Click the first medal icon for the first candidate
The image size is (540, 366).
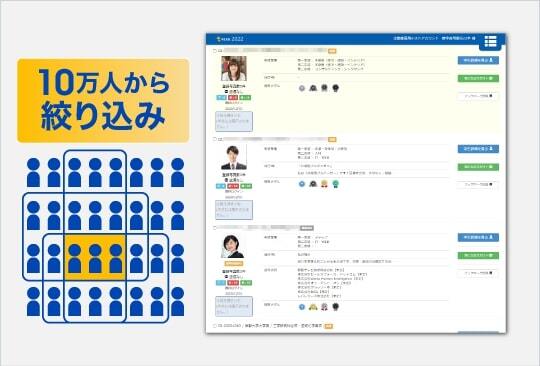click(302, 88)
